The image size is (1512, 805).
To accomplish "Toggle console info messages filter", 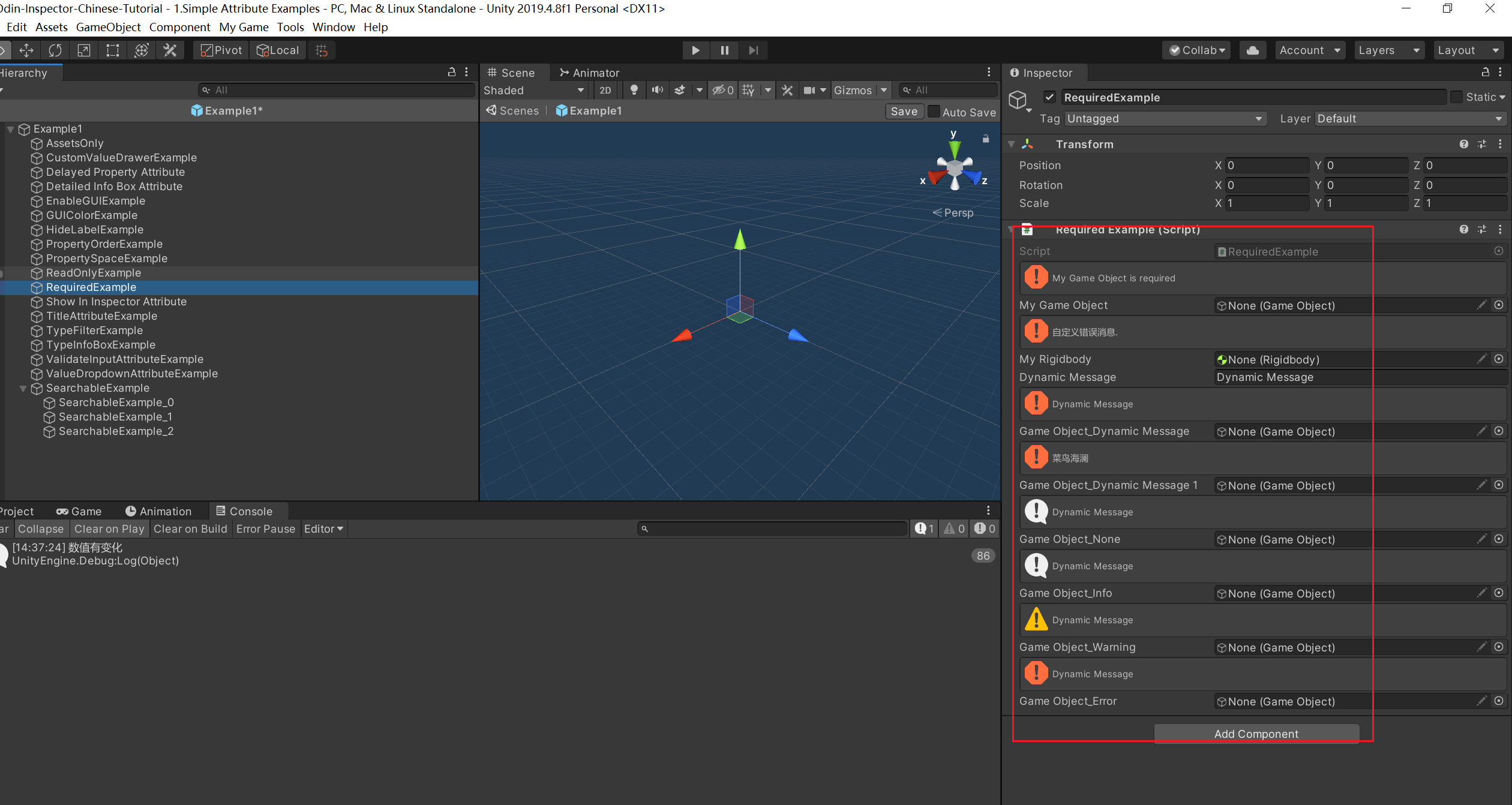I will point(925,528).
